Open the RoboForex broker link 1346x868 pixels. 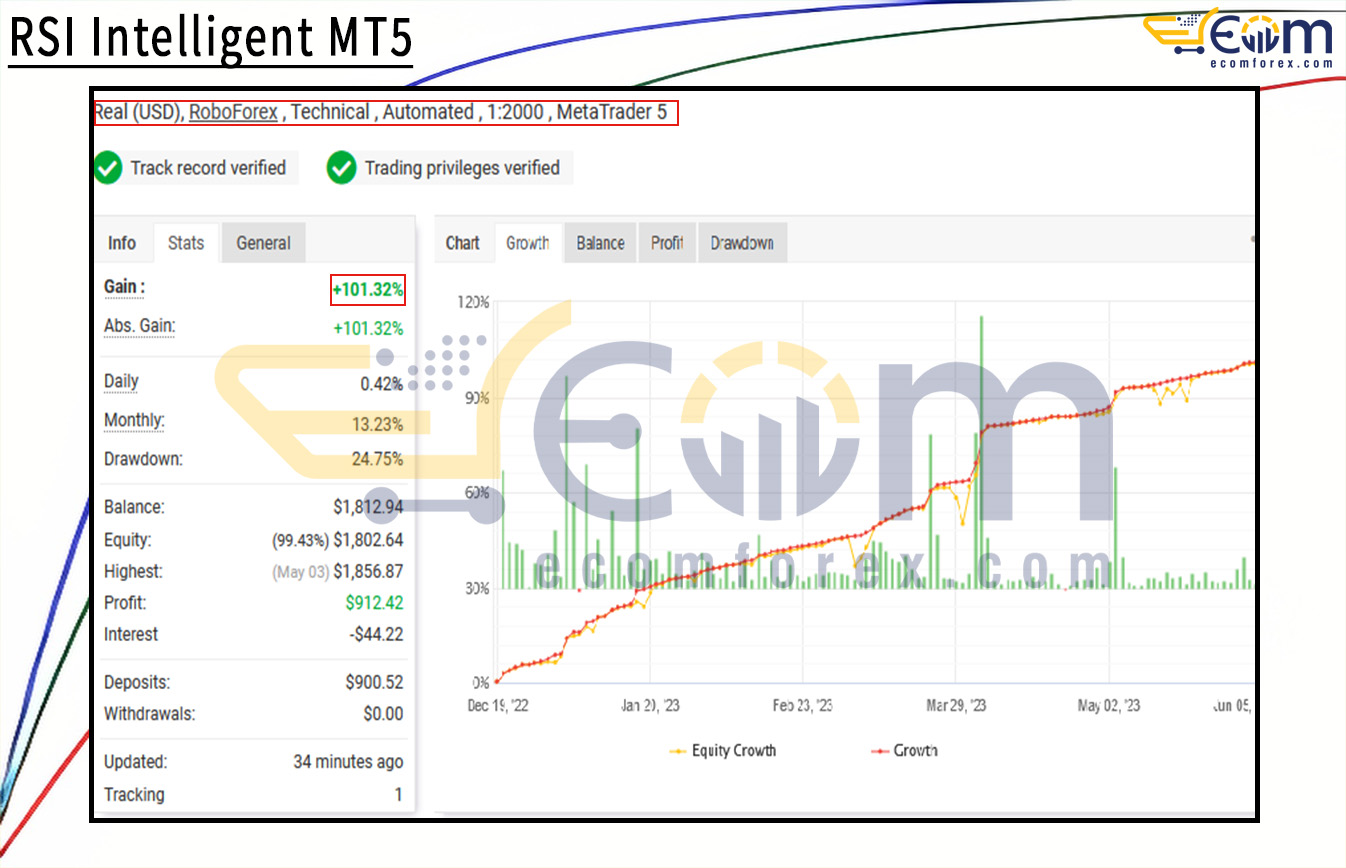[233, 112]
